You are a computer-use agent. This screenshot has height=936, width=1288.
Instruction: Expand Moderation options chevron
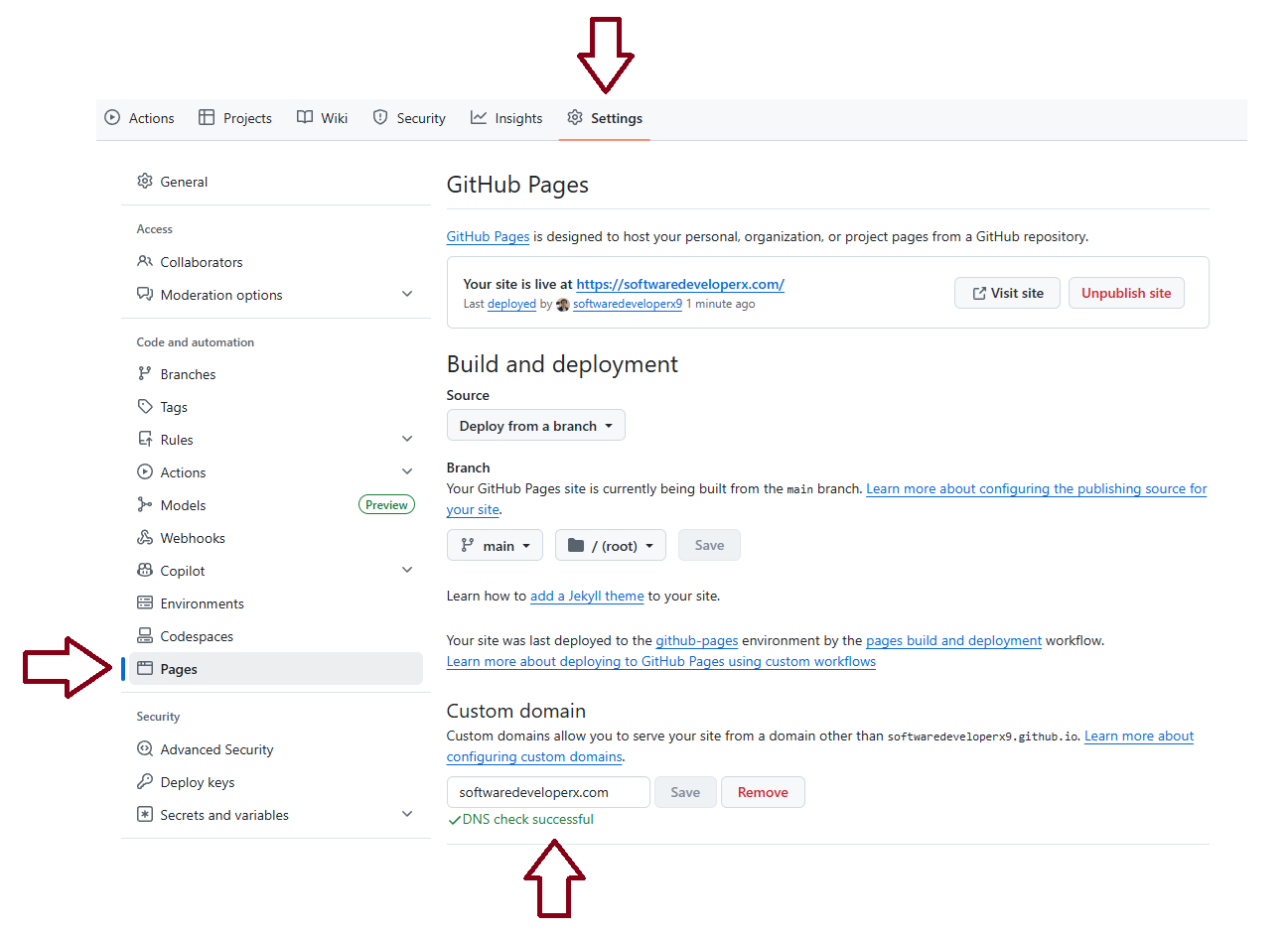pyautogui.click(x=407, y=295)
